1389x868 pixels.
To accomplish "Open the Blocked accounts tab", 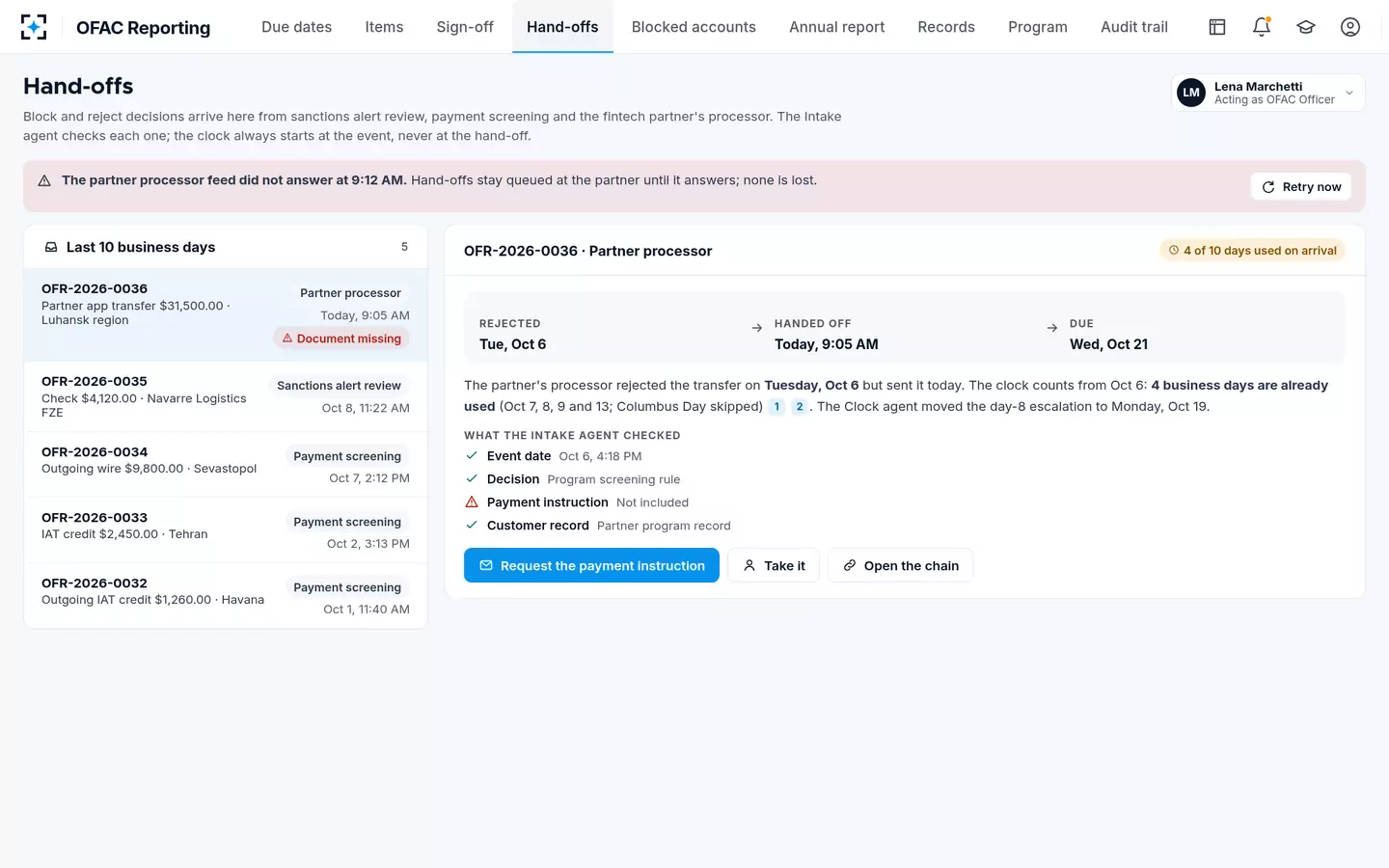I will pos(694,27).
